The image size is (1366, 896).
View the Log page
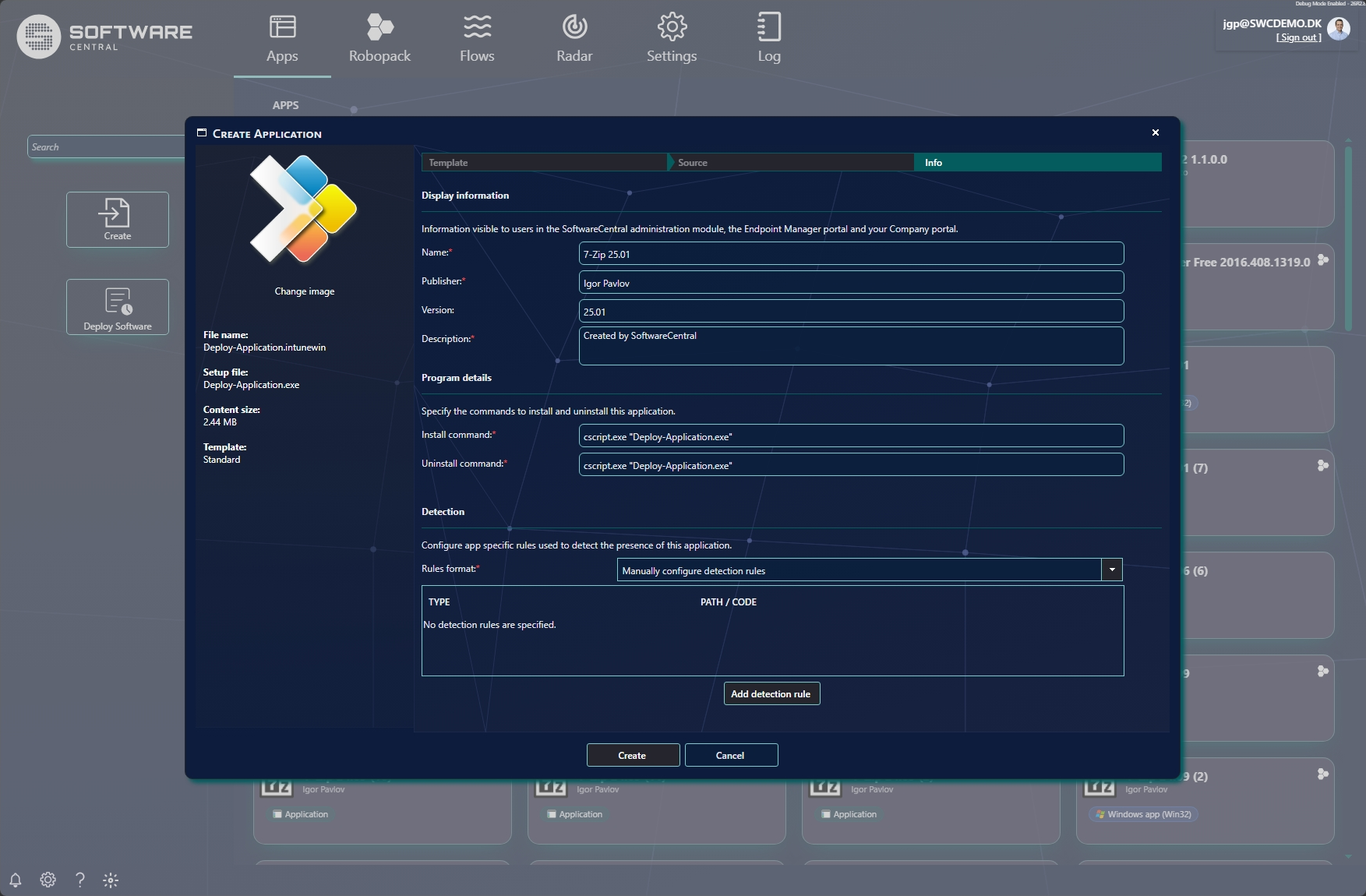pos(769,39)
